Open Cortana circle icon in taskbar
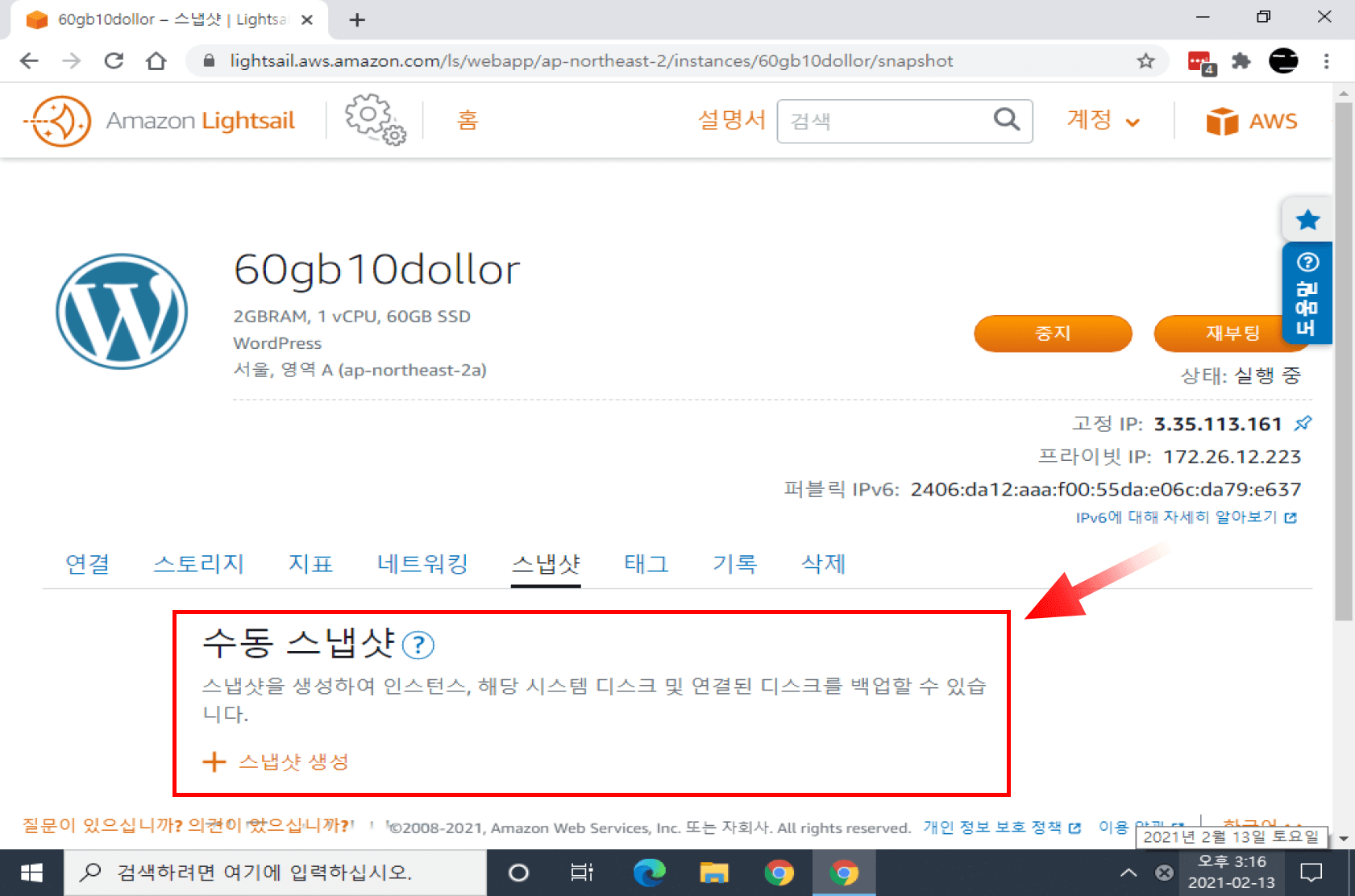This screenshot has width=1355, height=896. tap(519, 873)
